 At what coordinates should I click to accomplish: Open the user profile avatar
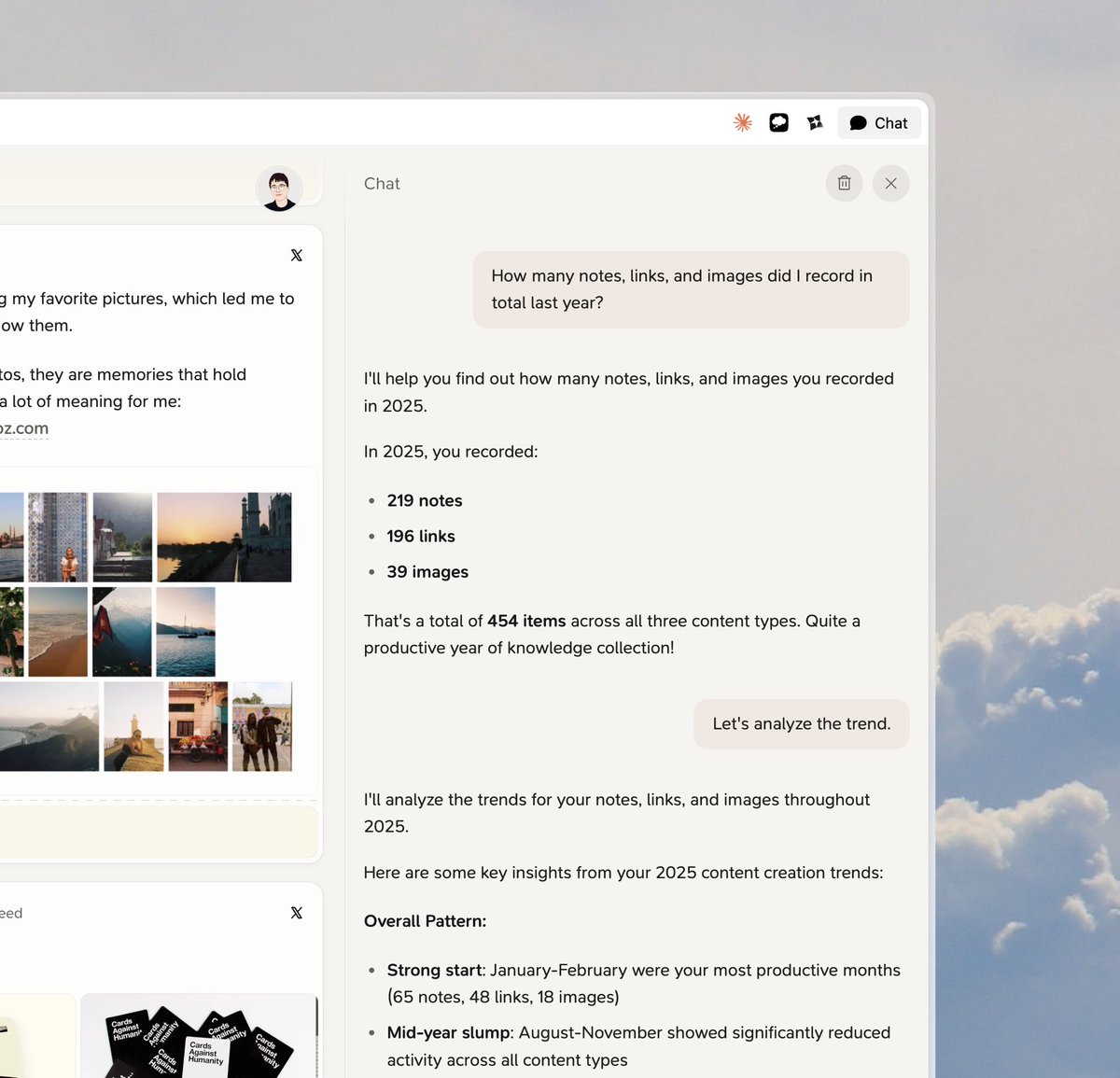point(279,189)
